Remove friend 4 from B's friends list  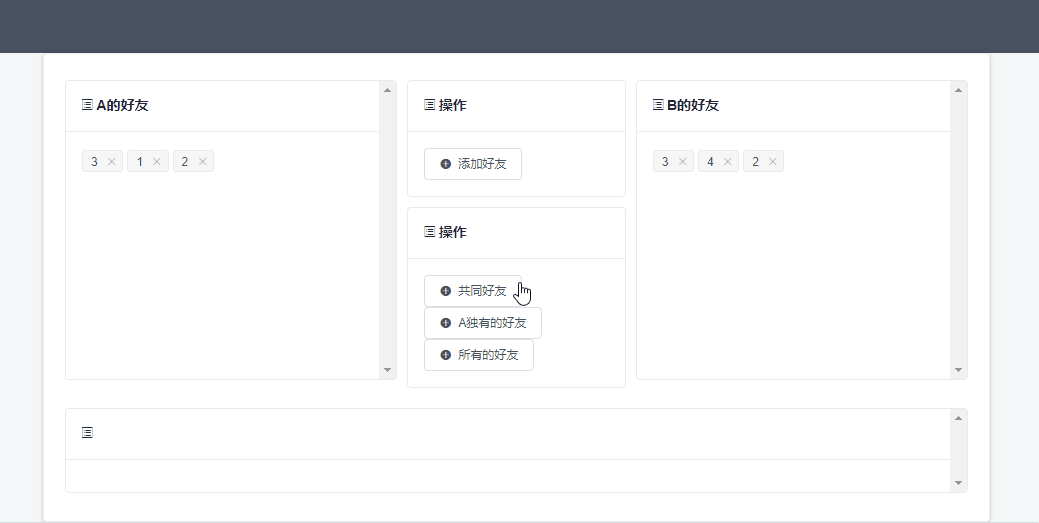coord(728,162)
